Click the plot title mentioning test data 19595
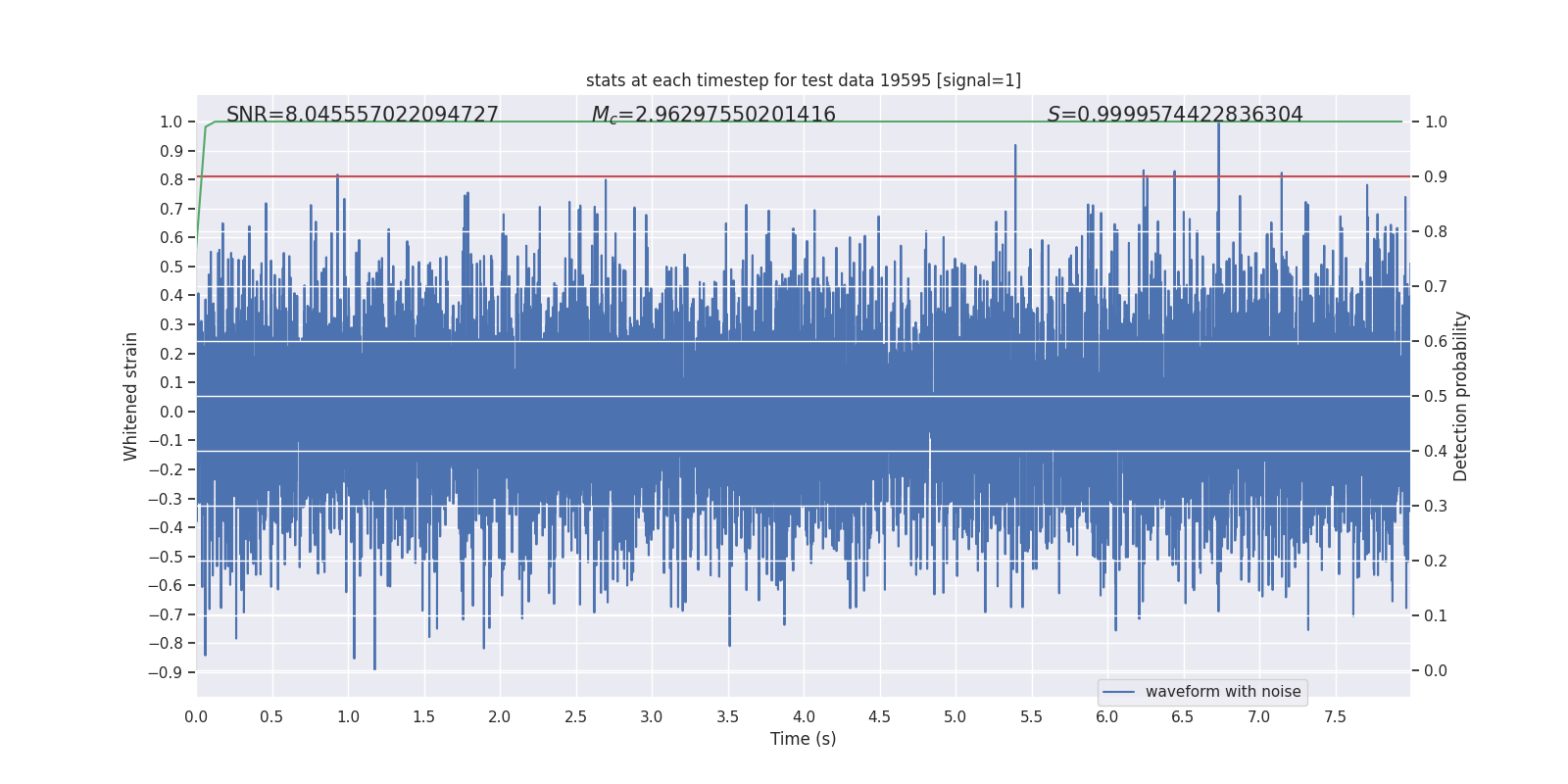Image resolution: width=1568 pixels, height=784 pixels. point(804,80)
